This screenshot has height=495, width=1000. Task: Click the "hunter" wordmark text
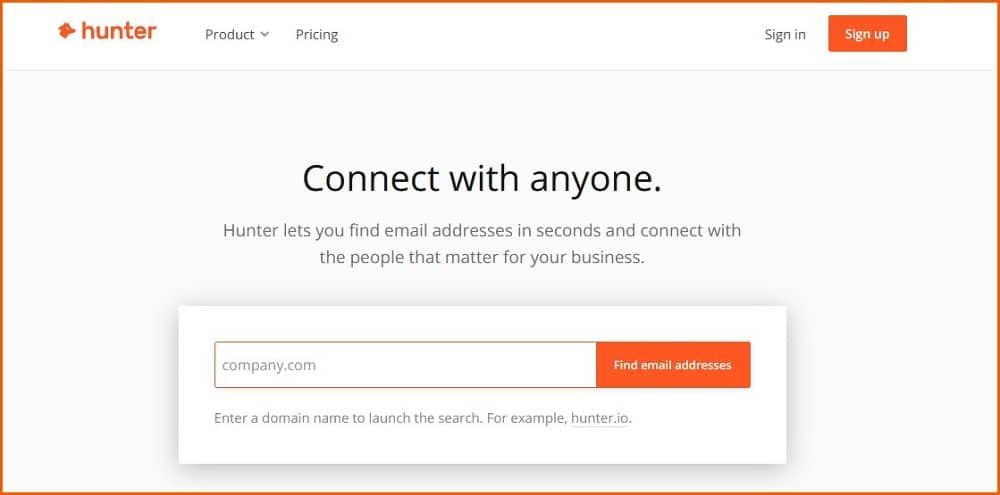pyautogui.click(x=119, y=31)
